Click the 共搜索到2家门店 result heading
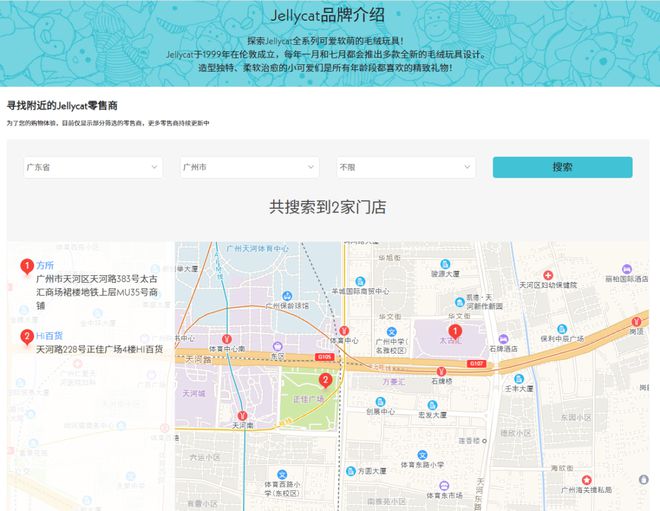 tap(328, 207)
